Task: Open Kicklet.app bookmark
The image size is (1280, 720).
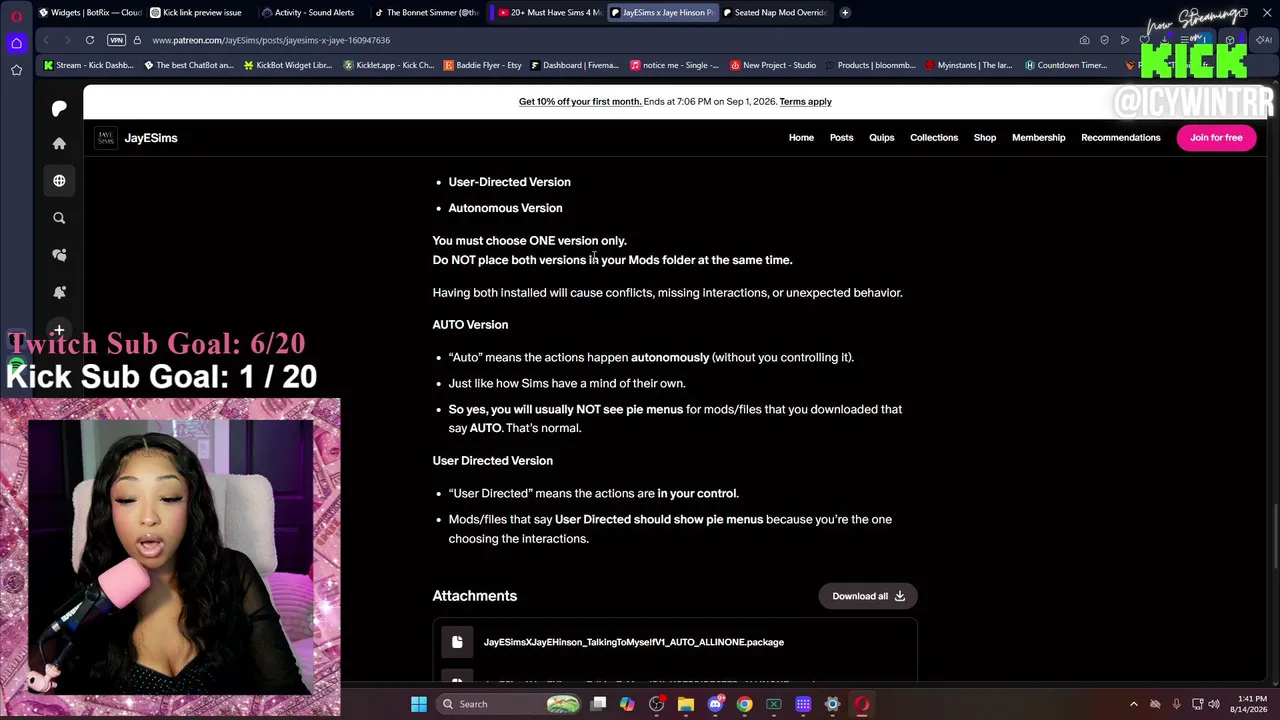Action: tap(388, 66)
